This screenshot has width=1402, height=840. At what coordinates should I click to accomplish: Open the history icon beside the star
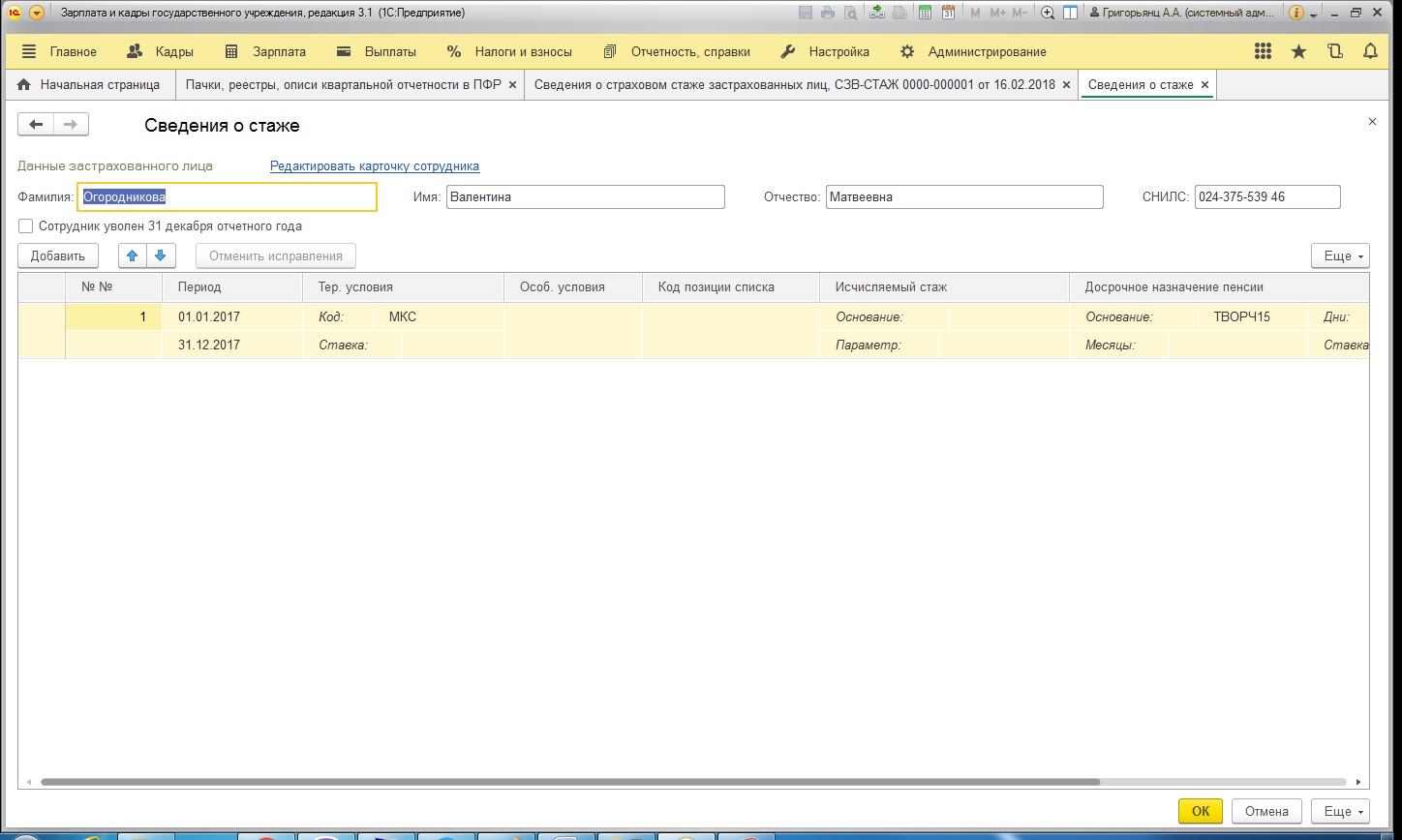point(1335,52)
